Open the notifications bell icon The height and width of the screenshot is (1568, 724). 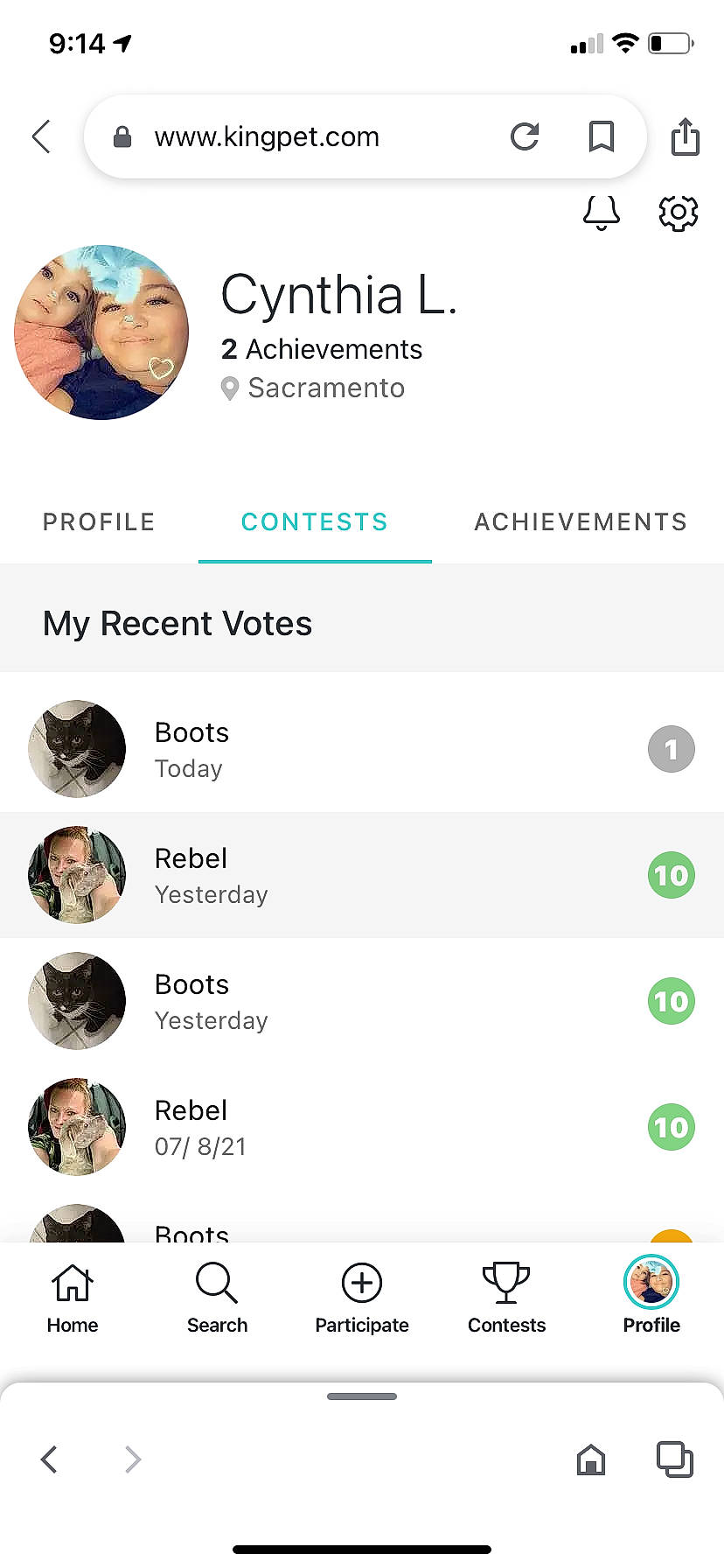tap(602, 213)
